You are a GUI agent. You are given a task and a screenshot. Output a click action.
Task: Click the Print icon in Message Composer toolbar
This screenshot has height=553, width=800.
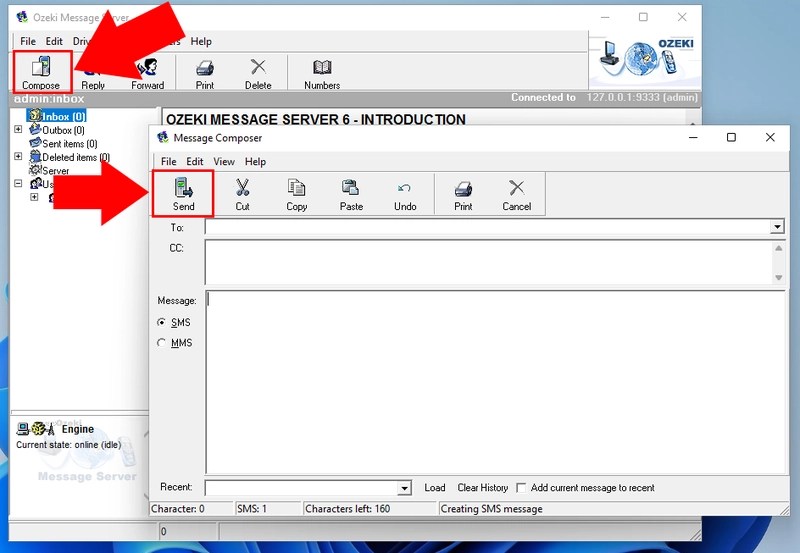463,189
